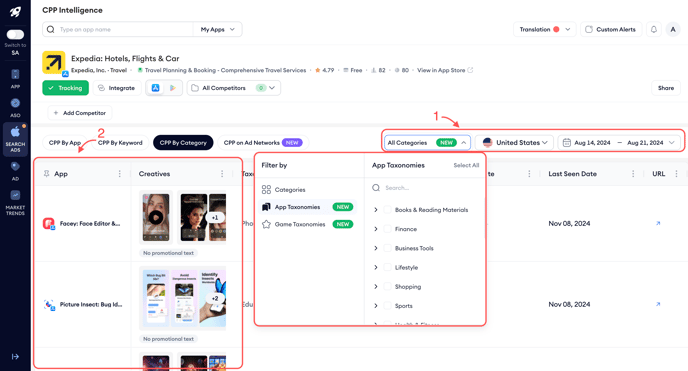
Task: Click the Share button
Action: [x=666, y=88]
